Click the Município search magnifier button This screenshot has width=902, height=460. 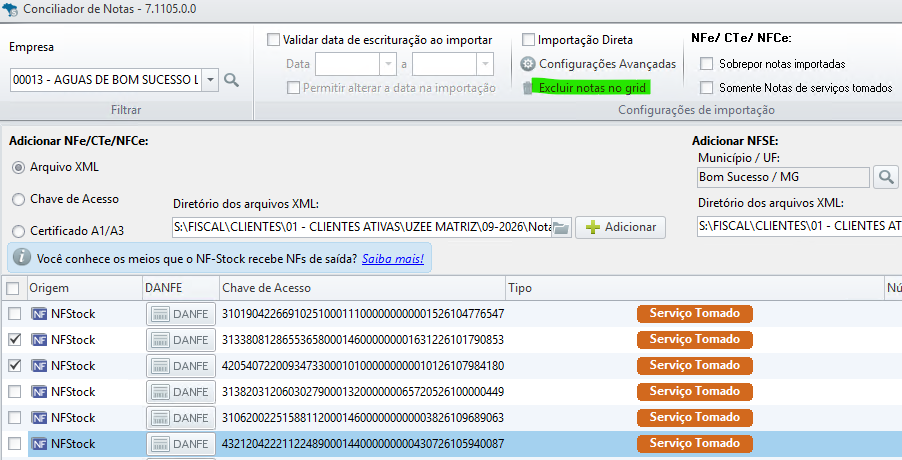(x=886, y=177)
